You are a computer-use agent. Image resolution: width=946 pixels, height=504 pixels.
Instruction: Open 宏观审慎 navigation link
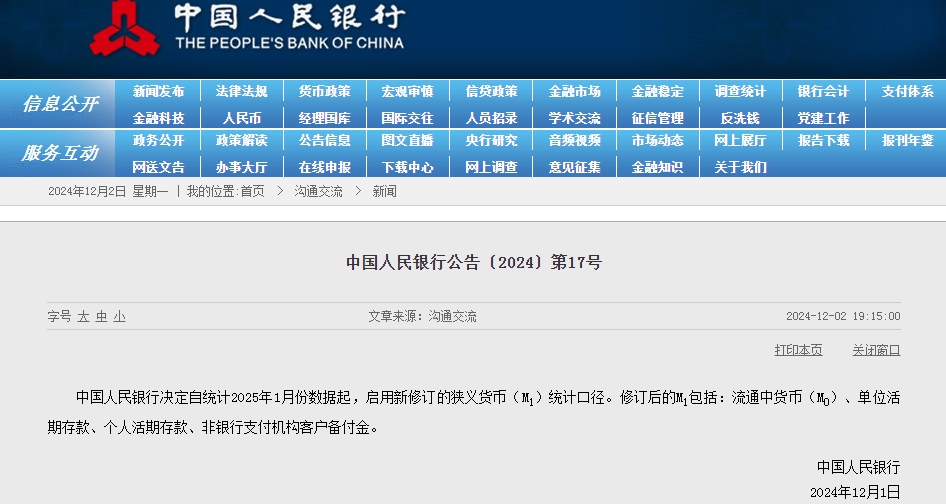[408, 92]
